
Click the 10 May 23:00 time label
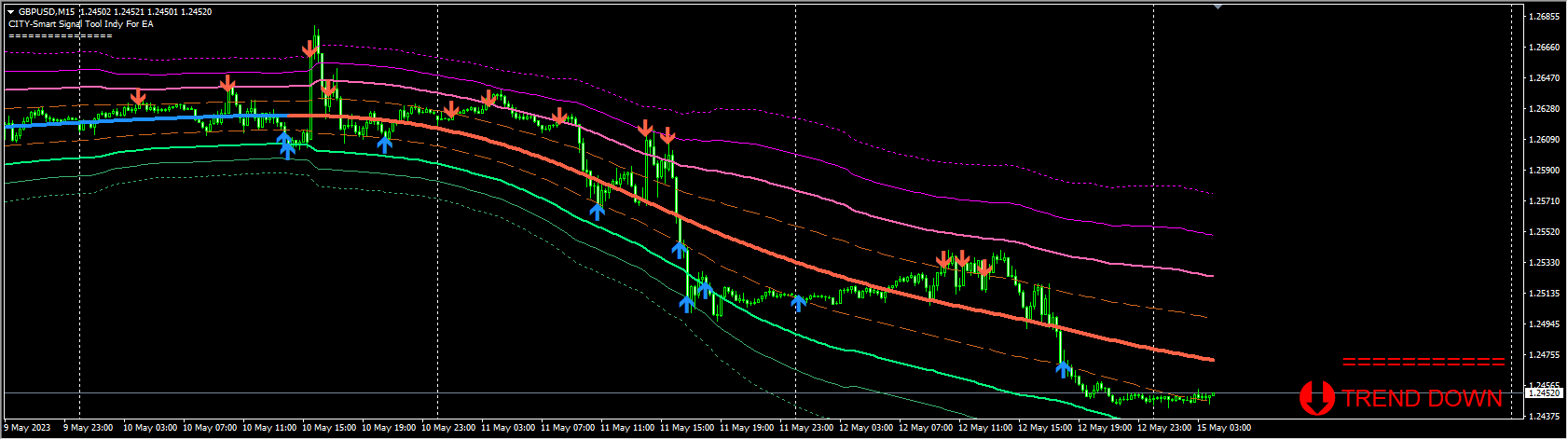448,428
